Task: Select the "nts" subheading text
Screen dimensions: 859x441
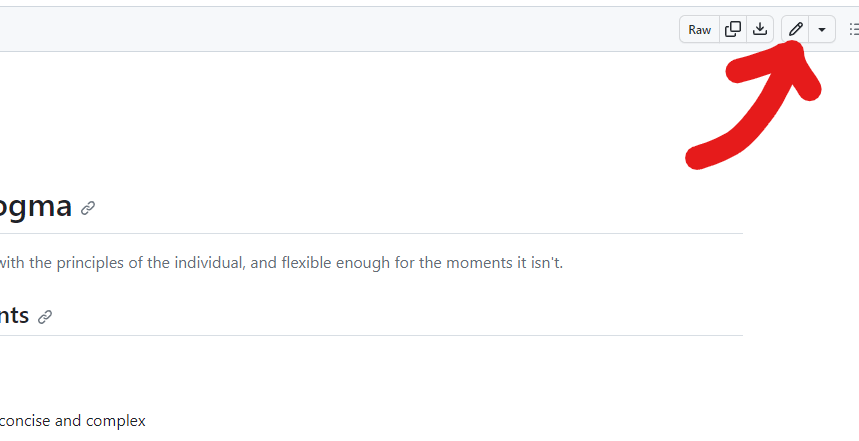Action: point(14,316)
